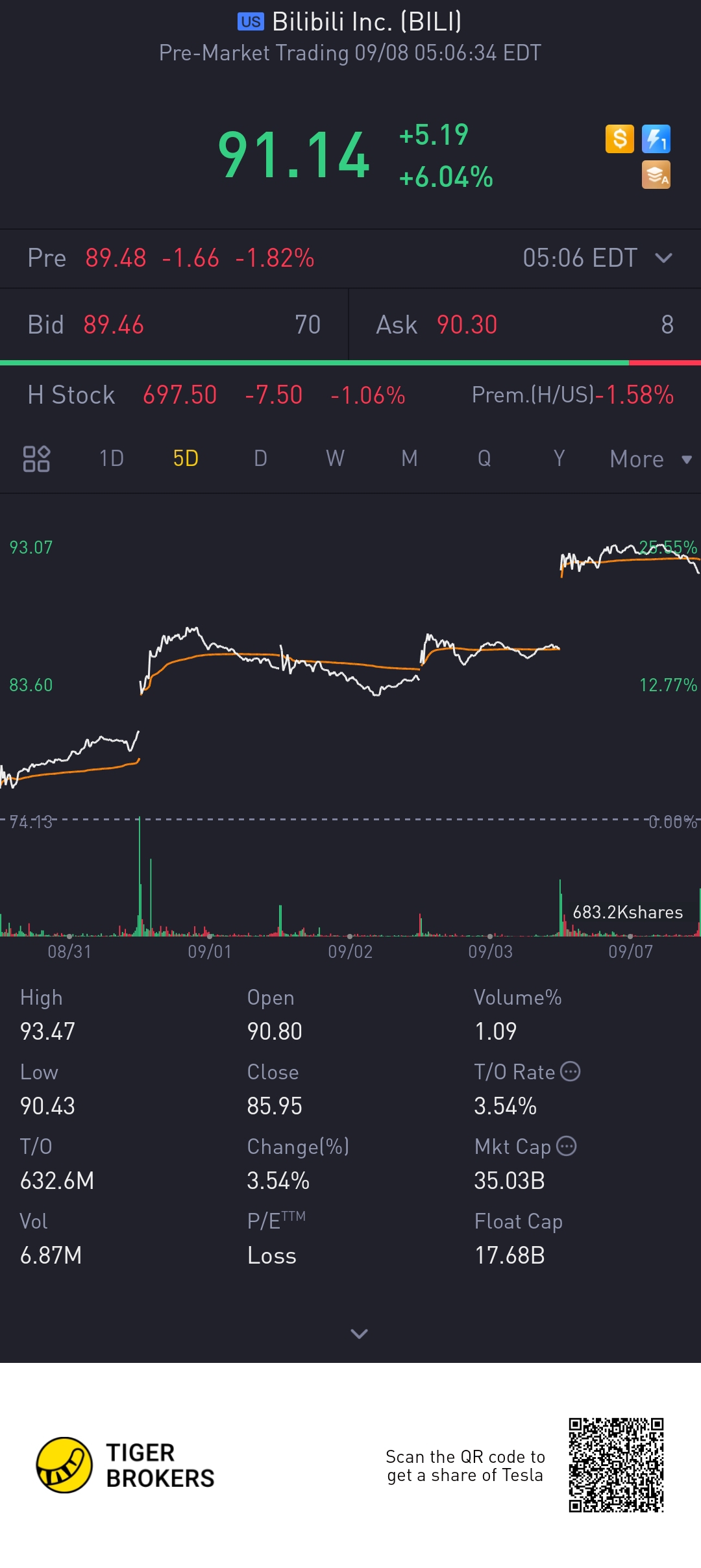Tap the +6.04% change percentage
The image size is (701, 1568).
point(446,177)
